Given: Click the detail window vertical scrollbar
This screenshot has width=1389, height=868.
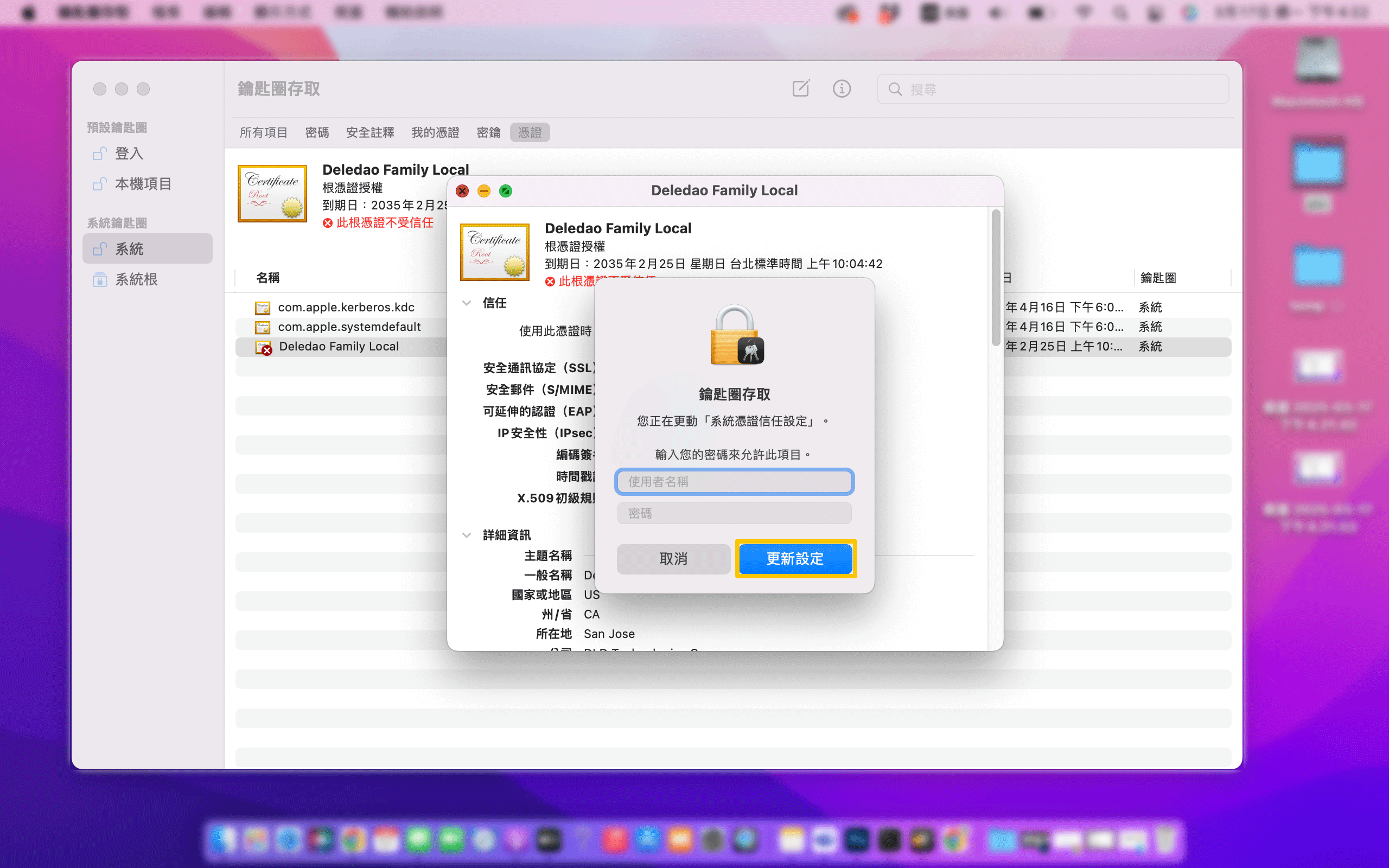Looking at the screenshot, I should tap(996, 278).
